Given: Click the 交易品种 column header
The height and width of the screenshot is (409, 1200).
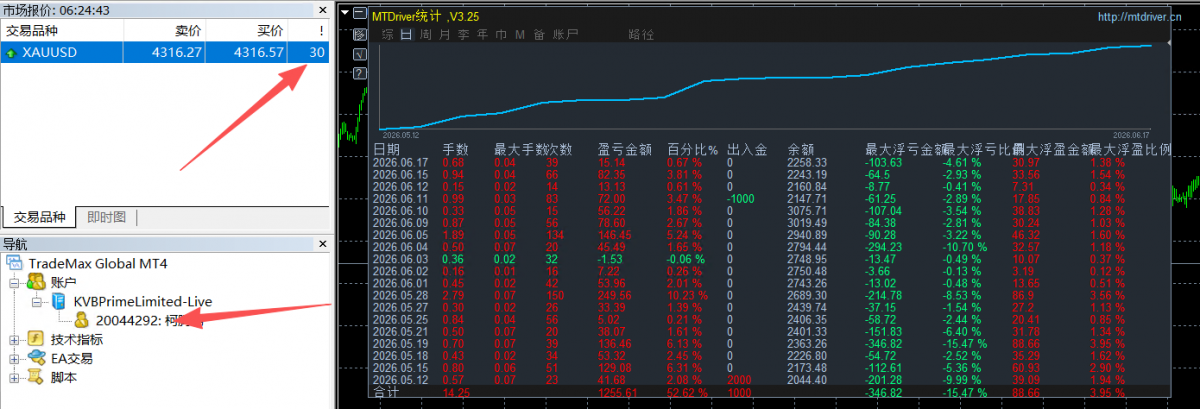Looking at the screenshot, I should tap(62, 30).
